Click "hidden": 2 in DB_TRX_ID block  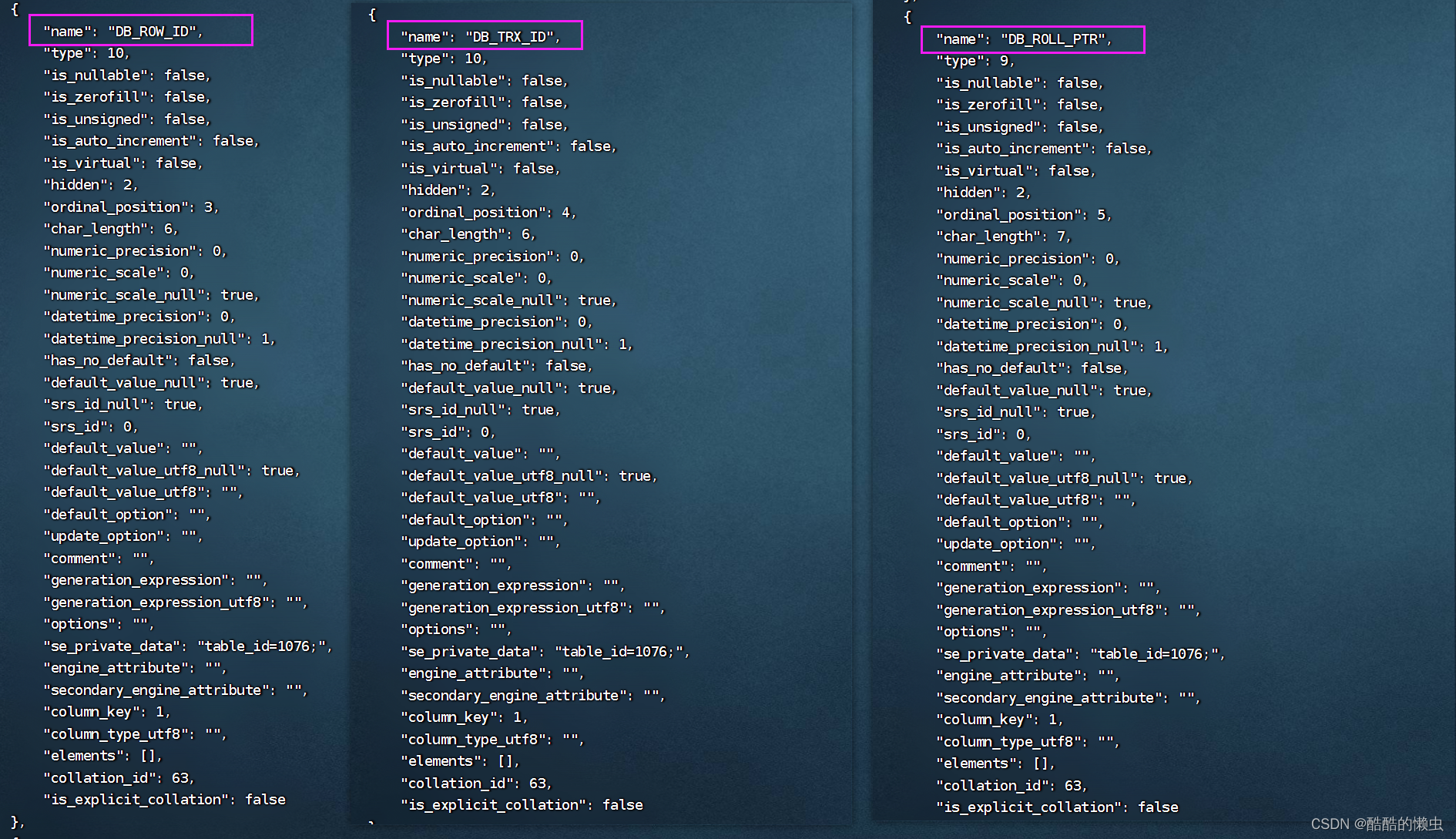(448, 190)
